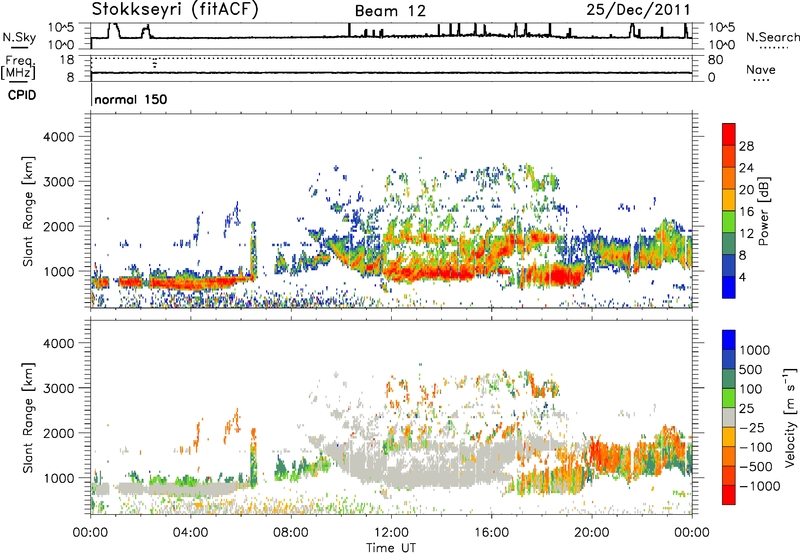
Task: Click the Stokkseyri (fitACF) title
Action: (x=175, y=9)
